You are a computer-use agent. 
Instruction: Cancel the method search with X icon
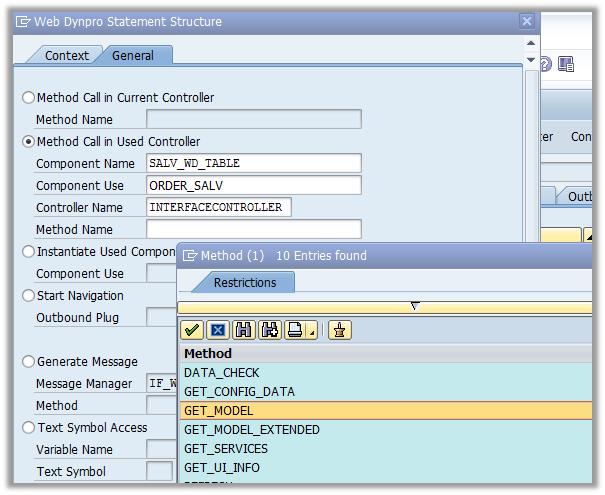[x=218, y=330]
